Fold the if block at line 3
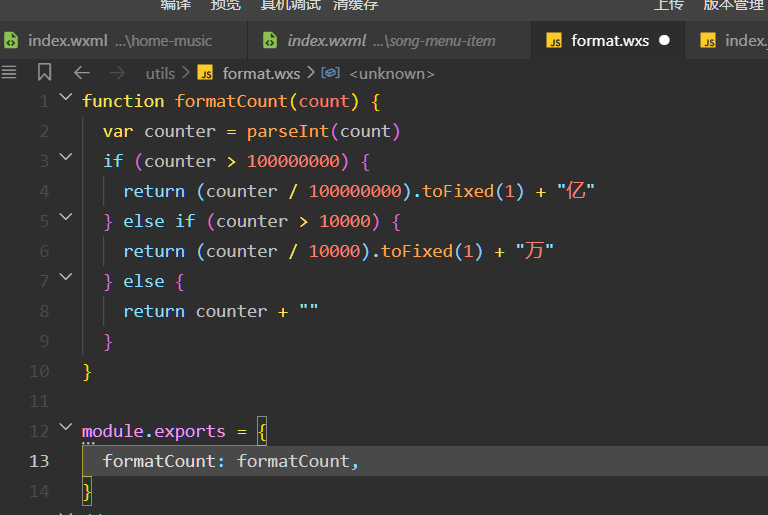This screenshot has height=515, width=768. point(66,157)
